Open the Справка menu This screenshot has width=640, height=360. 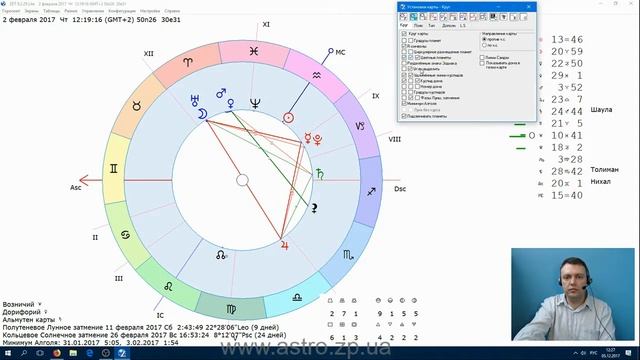(172, 11)
